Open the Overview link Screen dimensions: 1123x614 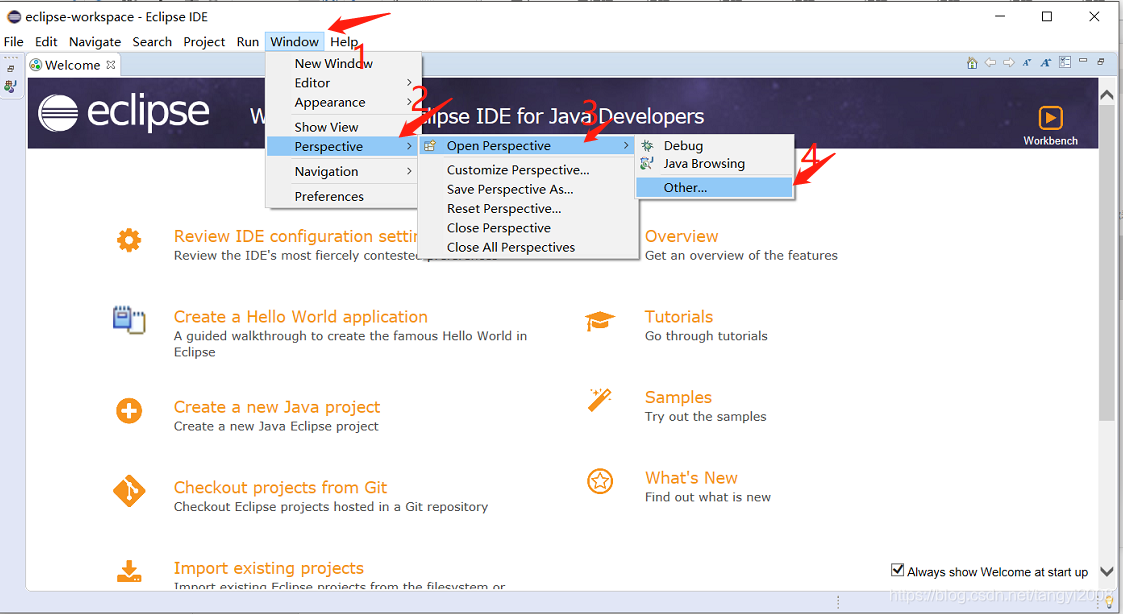coord(681,236)
